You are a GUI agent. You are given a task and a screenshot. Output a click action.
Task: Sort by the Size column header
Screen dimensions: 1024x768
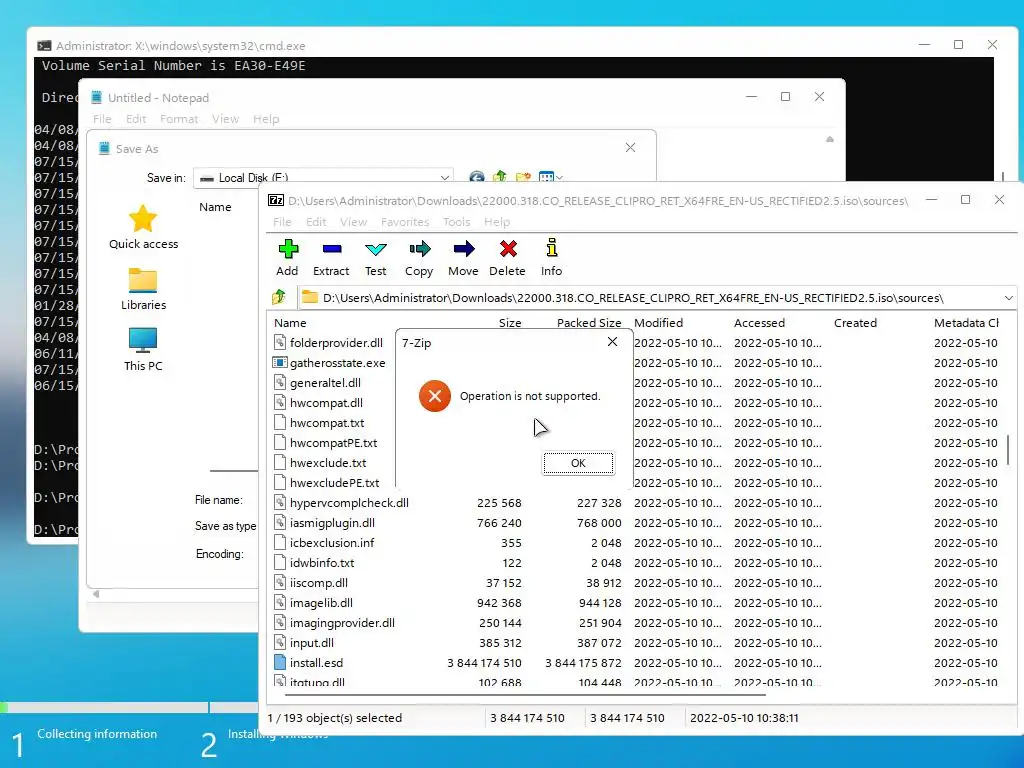[510, 323]
